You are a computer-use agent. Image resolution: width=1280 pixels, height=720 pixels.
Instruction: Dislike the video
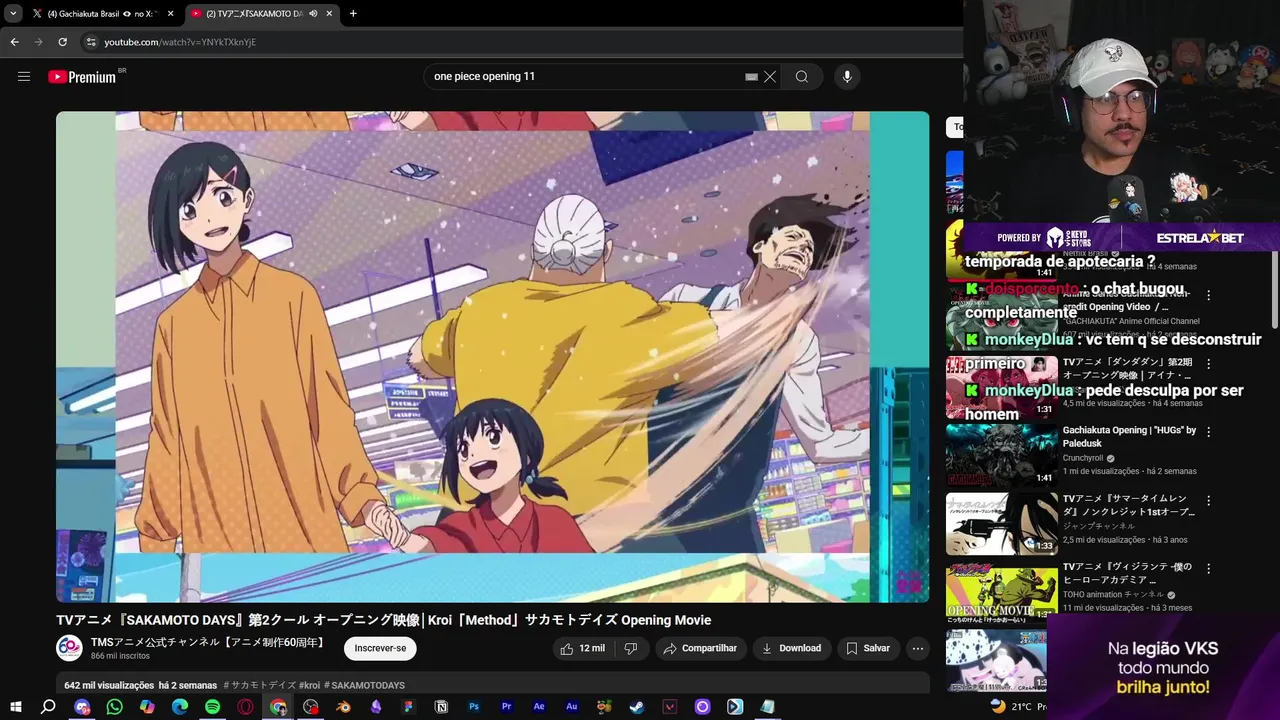[x=630, y=648]
